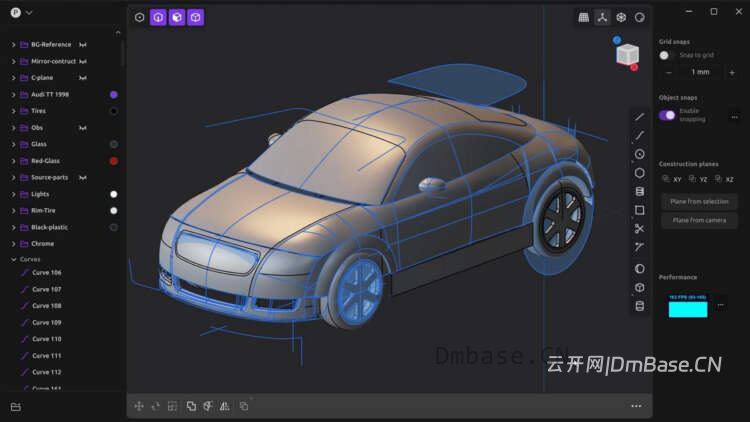Select Curve 106 in outliner
This screenshot has height=422, width=750.
[47, 273]
